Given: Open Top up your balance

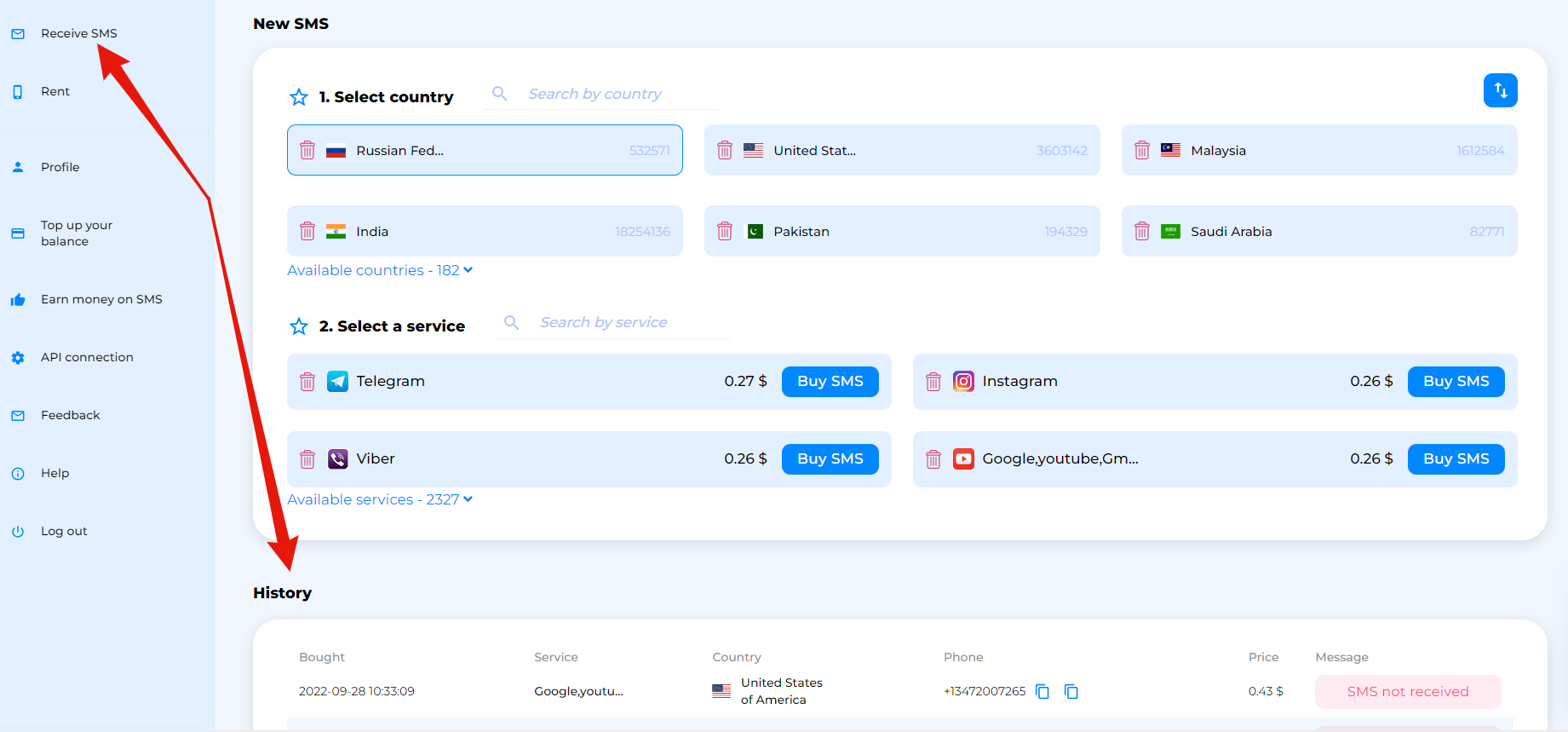Looking at the screenshot, I should coord(77,233).
